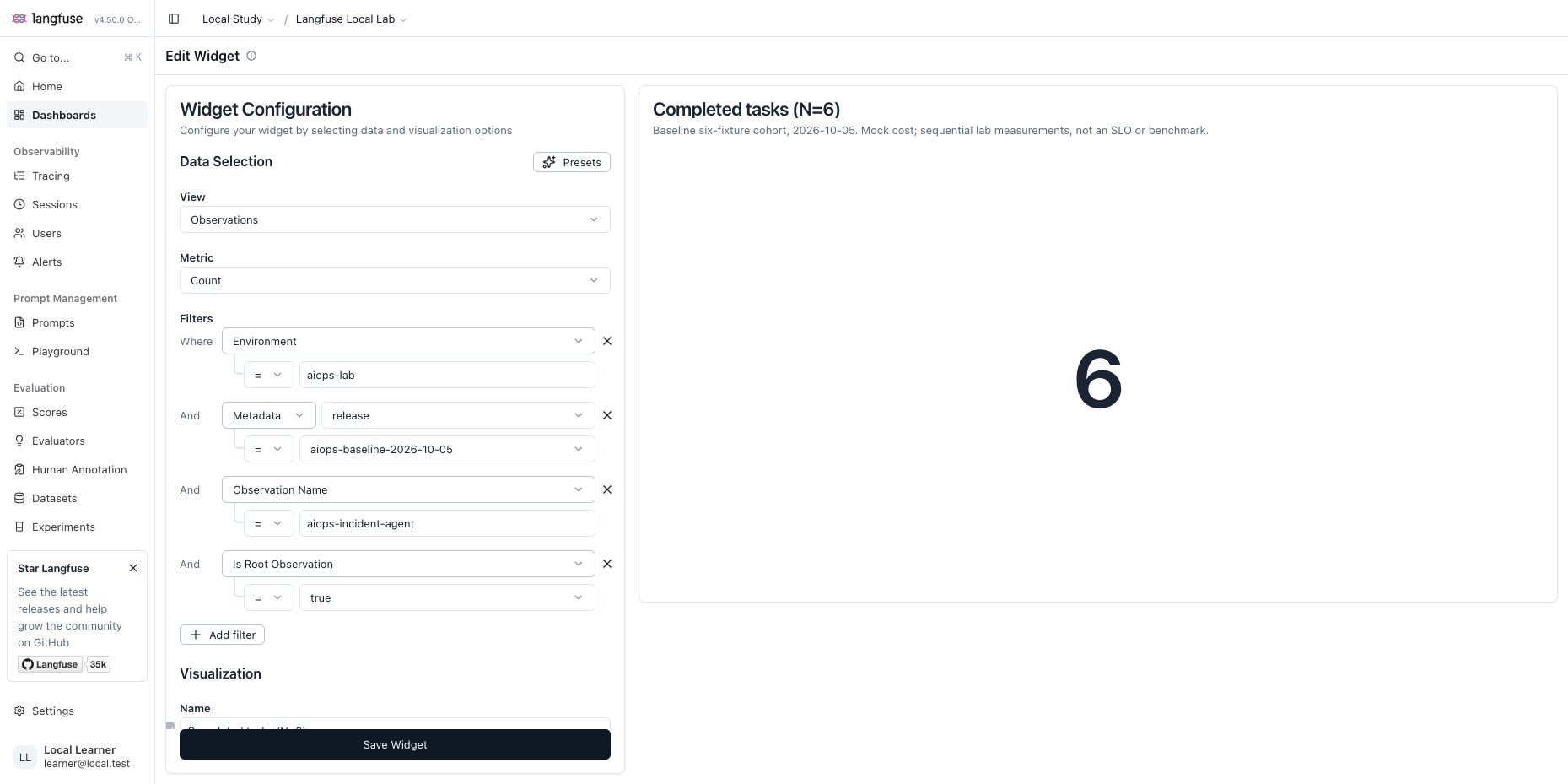Open the aiops-baseline-2026-10-05 value dropdown
Viewport: 1568px width, 784px height.
tap(447, 449)
